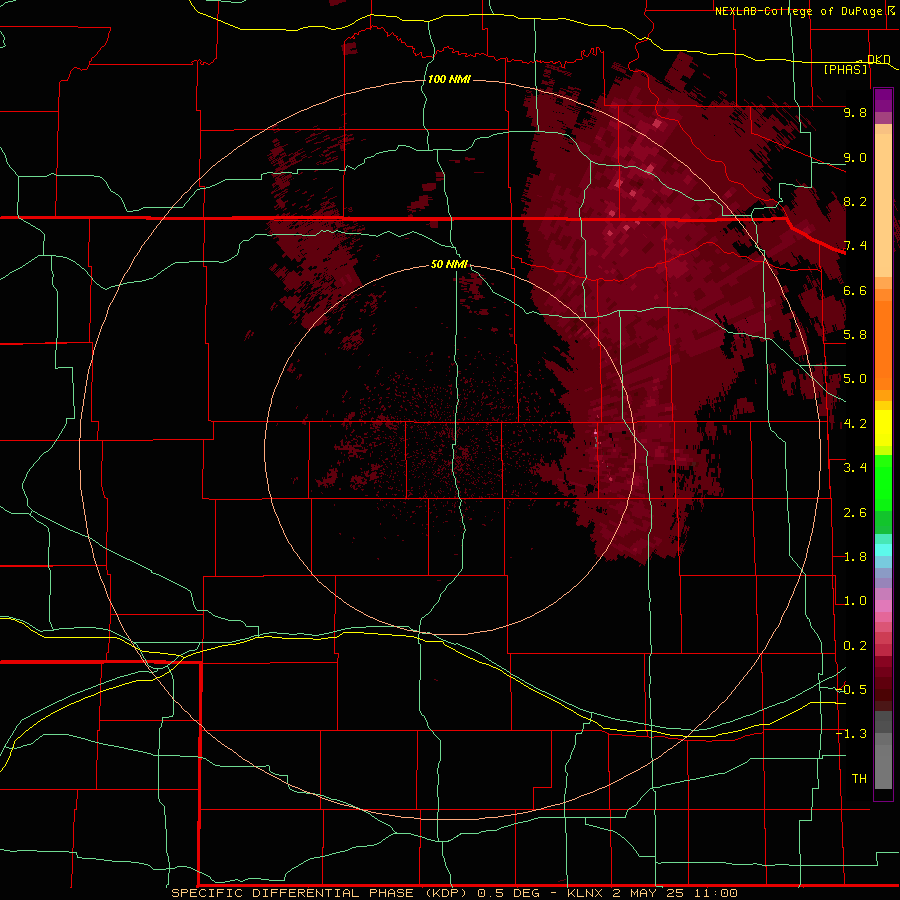
Task: Click the 3.4 scale value
Action: coord(855,468)
